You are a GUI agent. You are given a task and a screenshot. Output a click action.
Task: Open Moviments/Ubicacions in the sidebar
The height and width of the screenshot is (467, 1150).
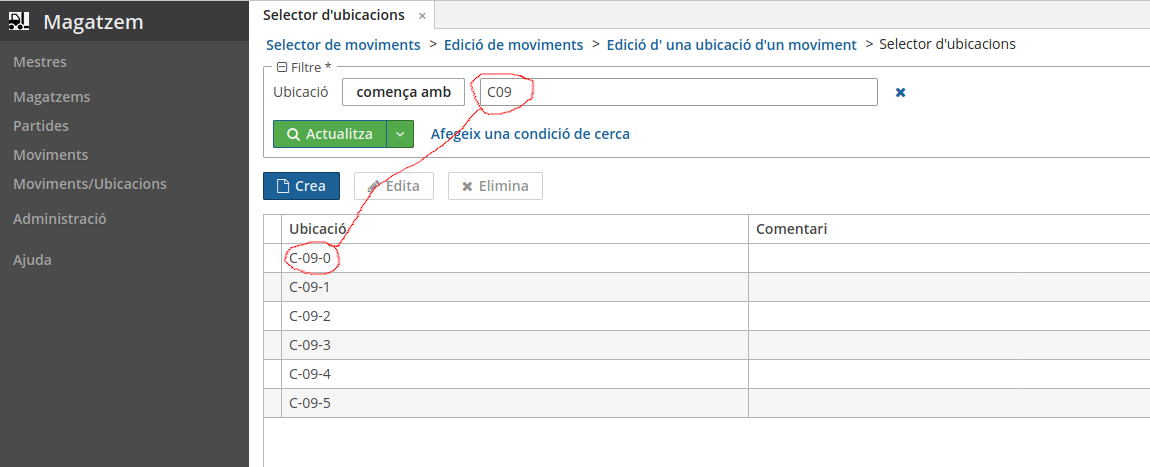(x=89, y=184)
